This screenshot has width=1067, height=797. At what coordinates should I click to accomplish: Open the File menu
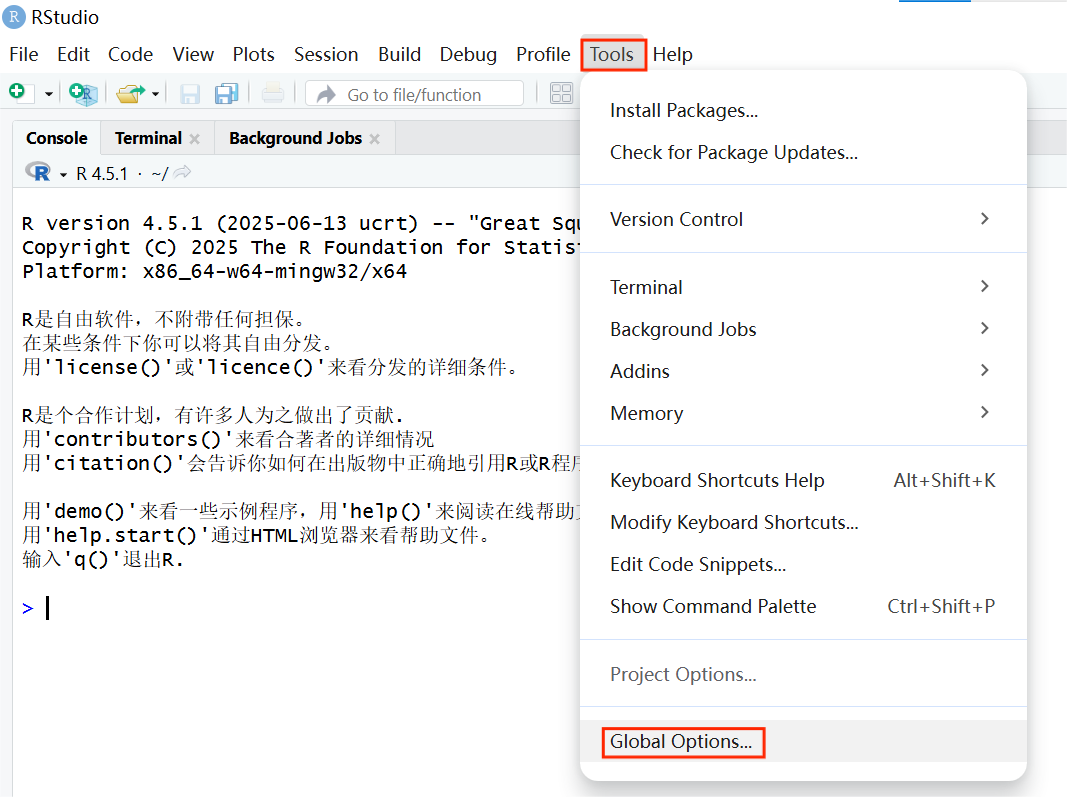pyautogui.click(x=24, y=54)
